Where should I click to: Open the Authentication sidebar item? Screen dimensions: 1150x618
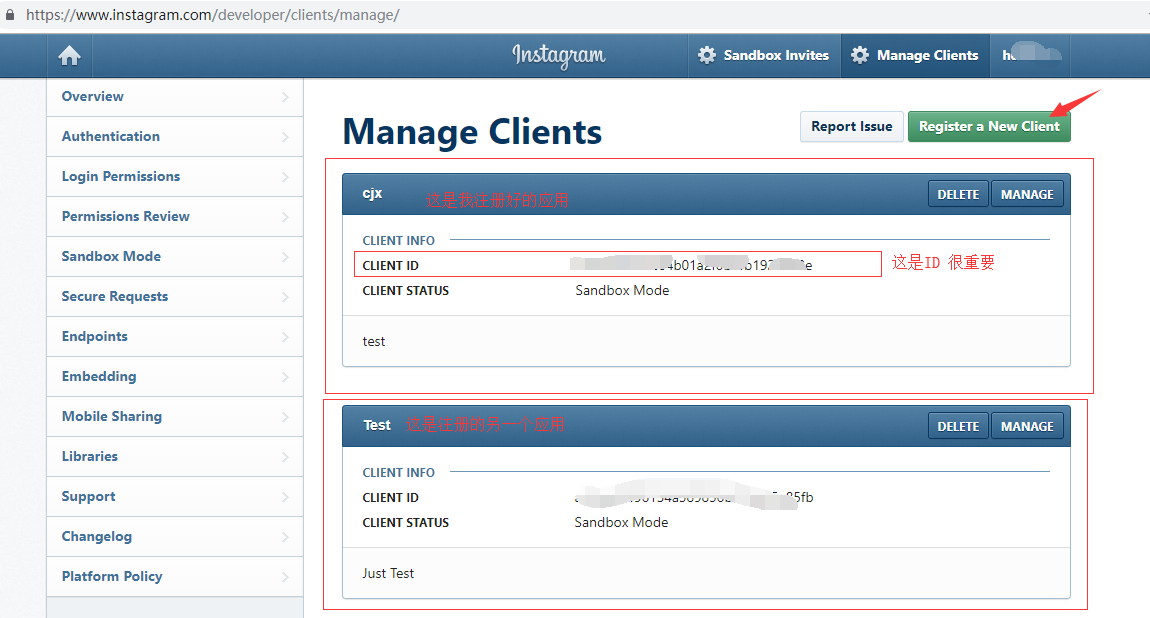click(175, 136)
